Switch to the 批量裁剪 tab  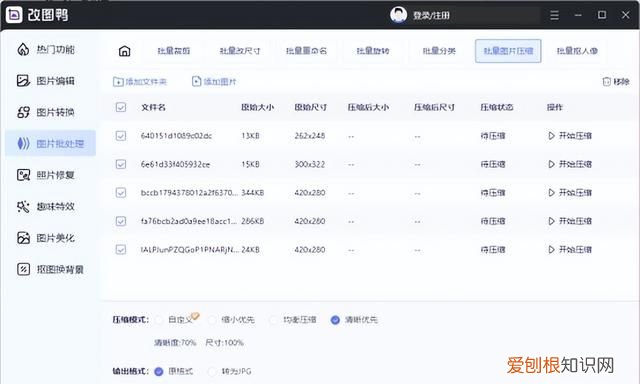(x=174, y=51)
